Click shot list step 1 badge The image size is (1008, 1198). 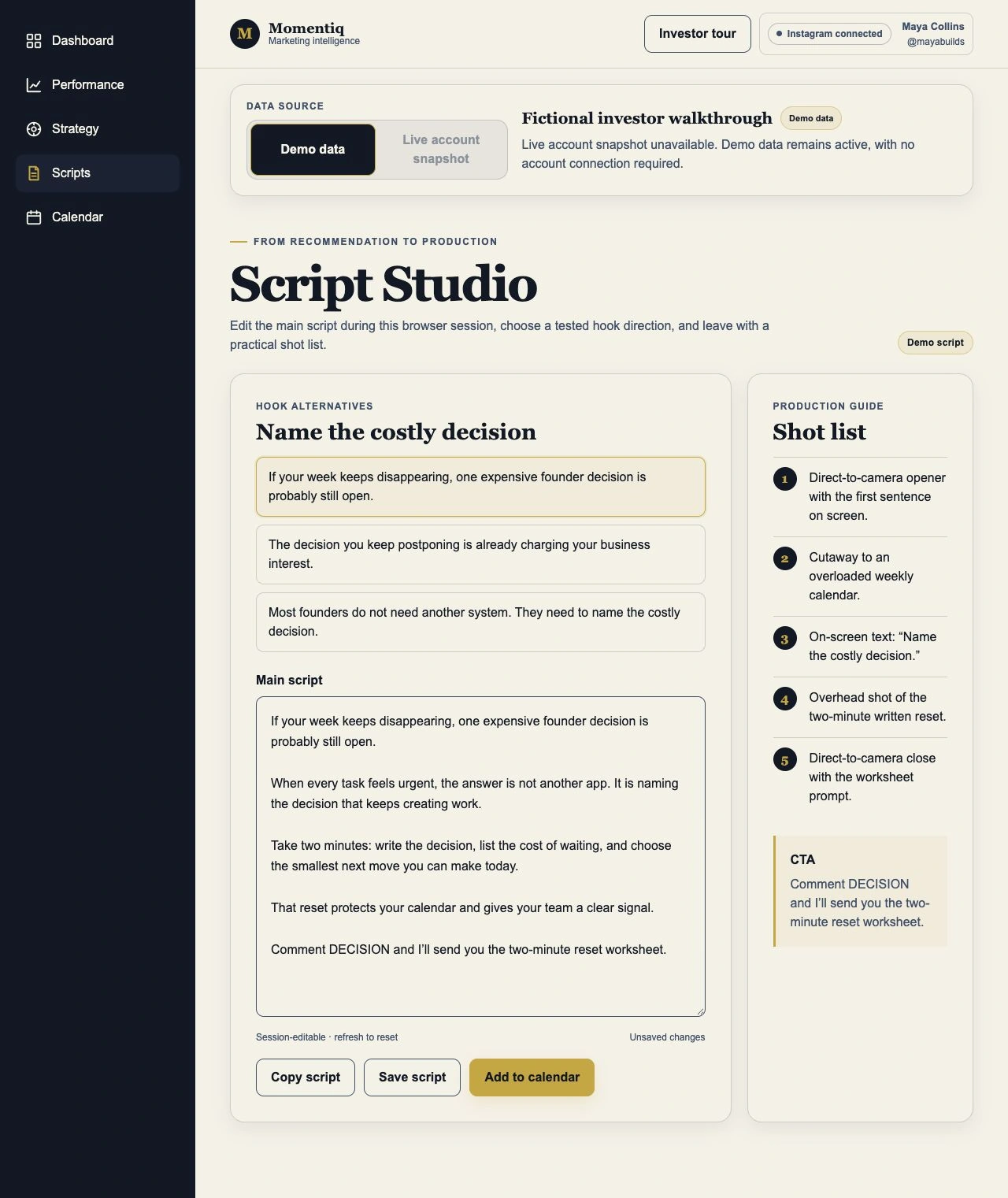[784, 479]
